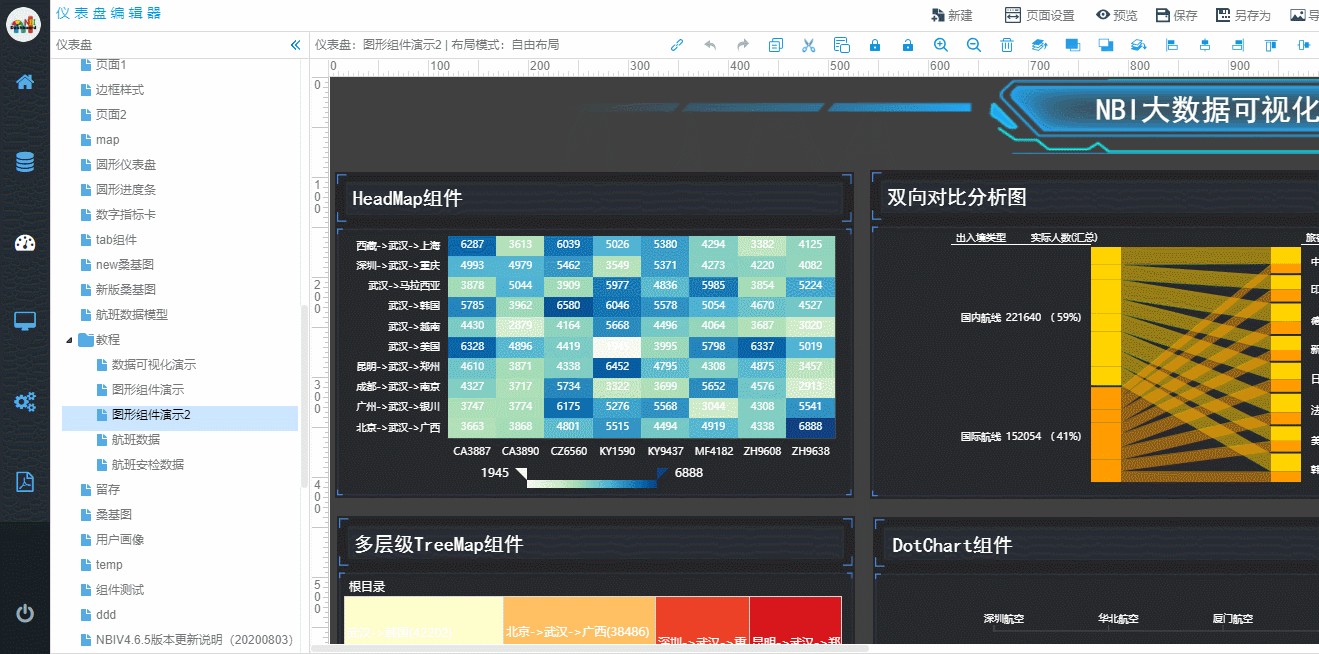This screenshot has width=1319, height=654.
Task: Click the trash delete icon
Action: point(1006,45)
